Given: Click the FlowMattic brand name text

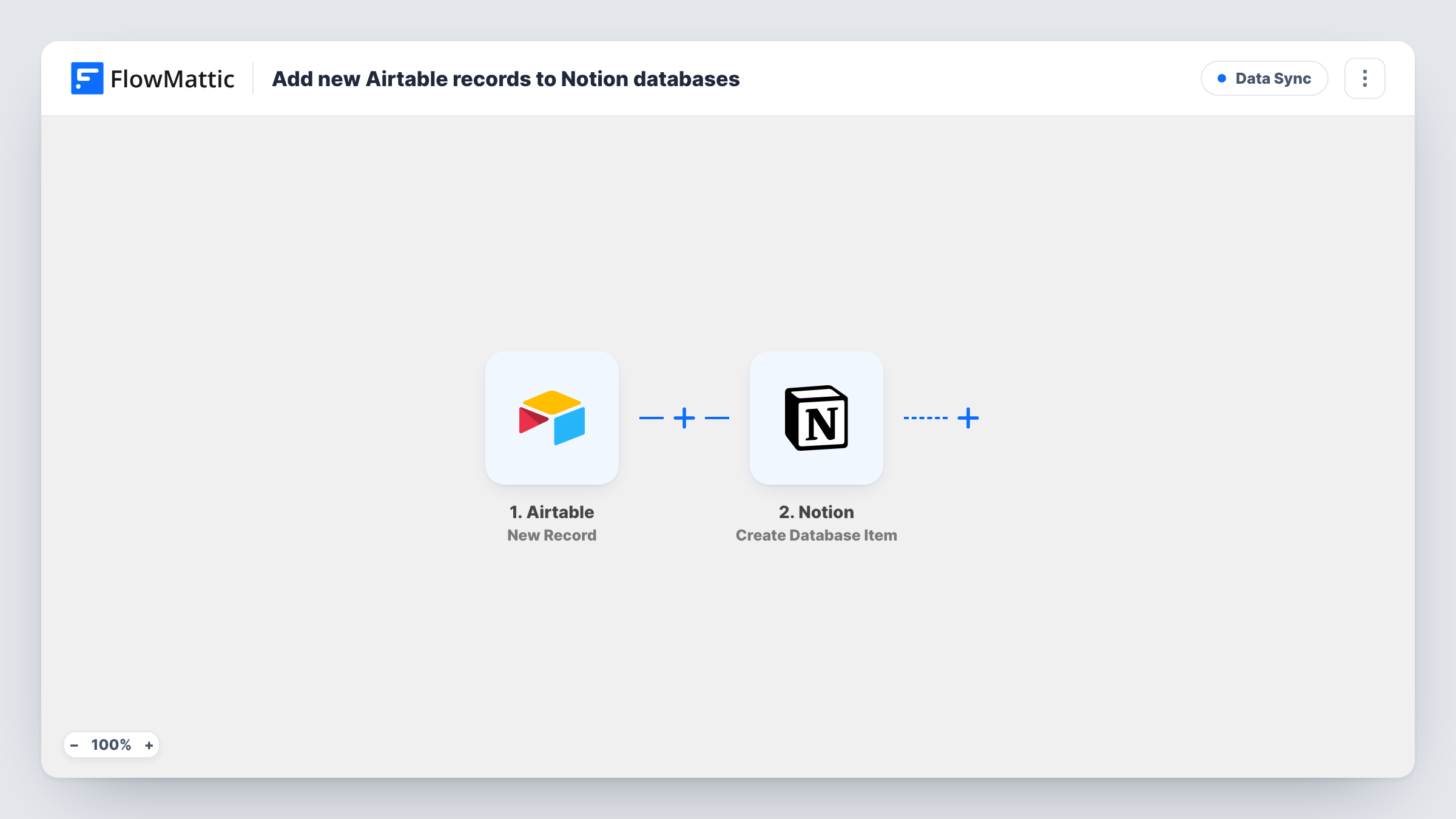Looking at the screenshot, I should 172,79.
